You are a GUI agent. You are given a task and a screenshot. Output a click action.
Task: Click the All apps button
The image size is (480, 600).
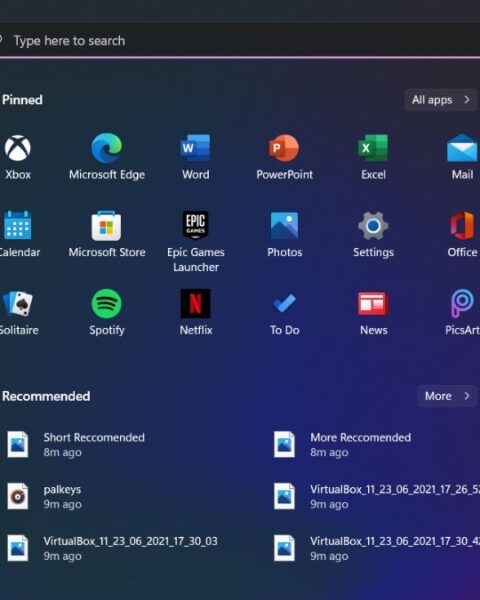(441, 100)
